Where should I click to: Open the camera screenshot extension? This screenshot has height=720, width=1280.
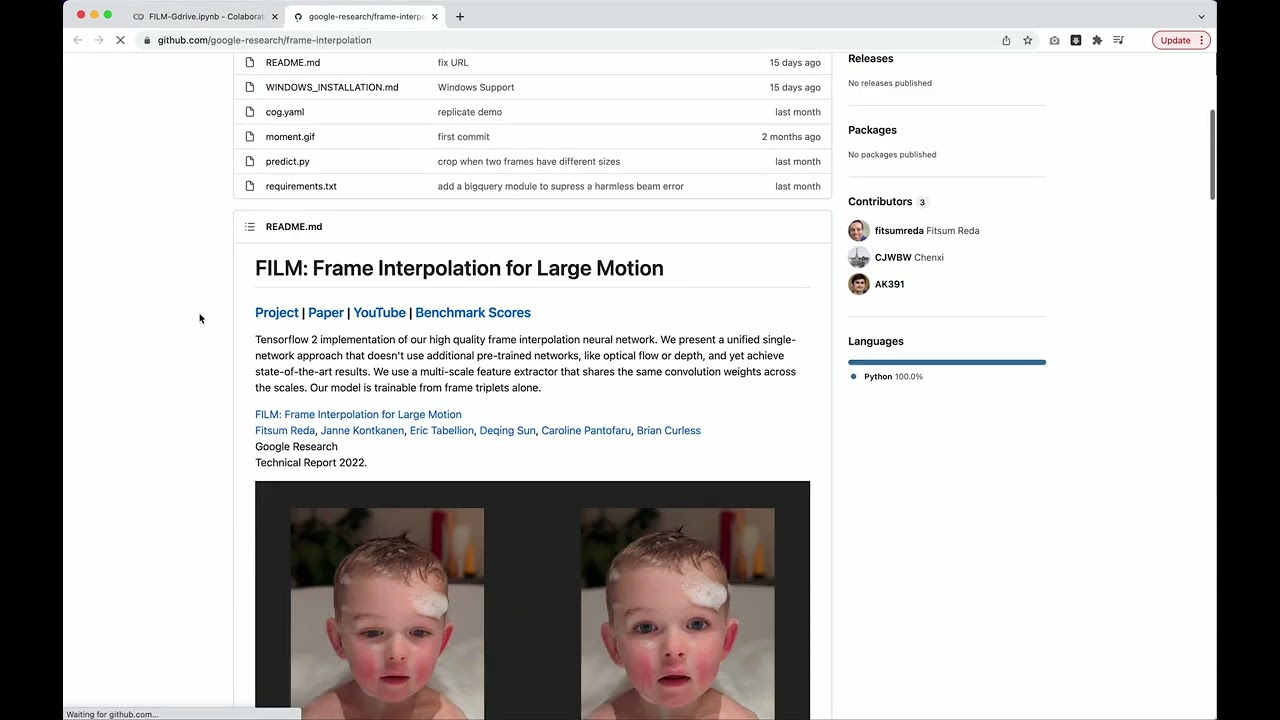pos(1054,40)
